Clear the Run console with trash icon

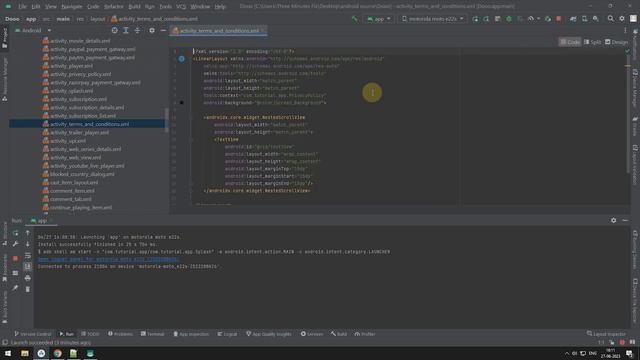(27, 289)
